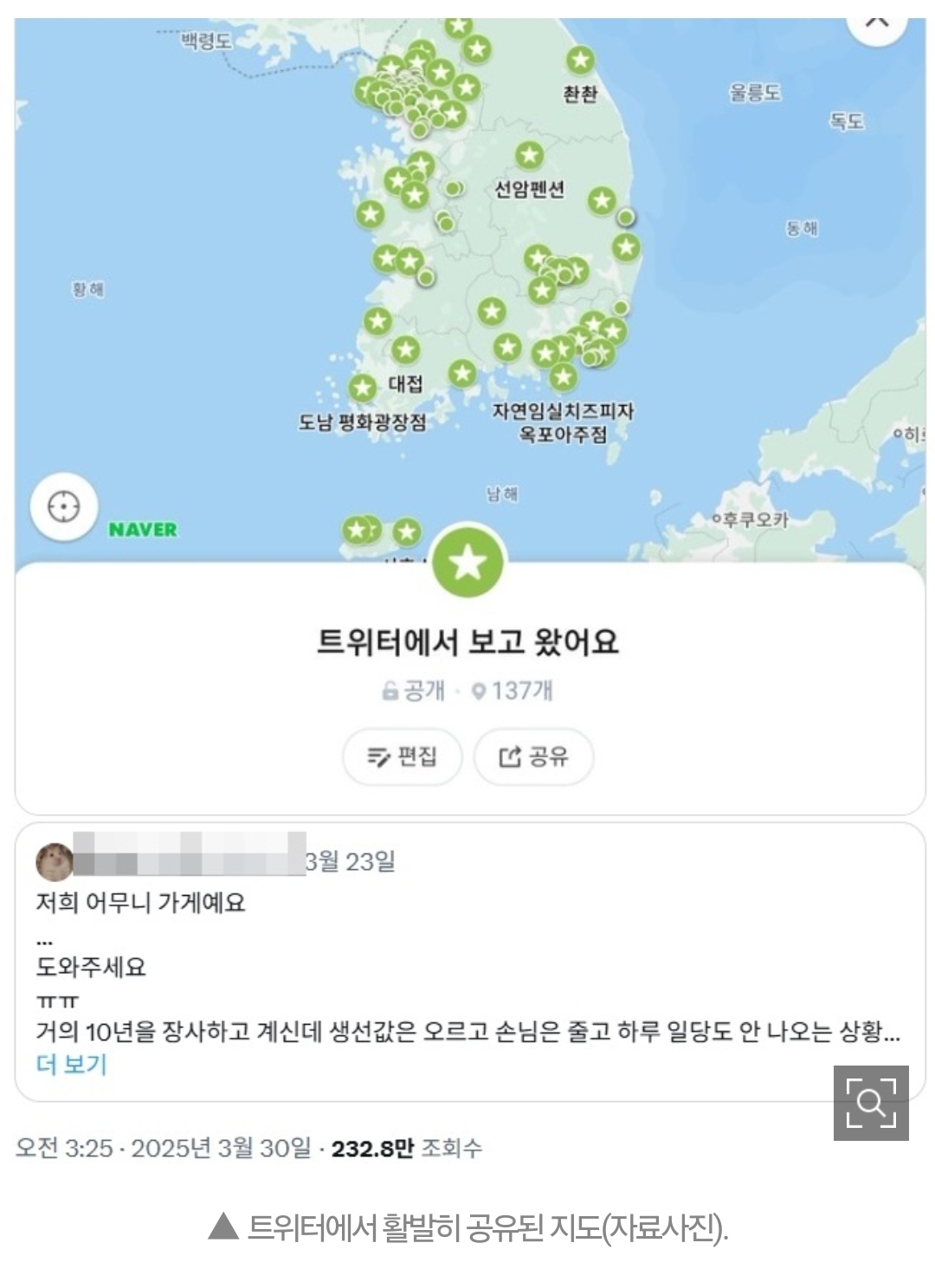Select the 울릉도 island label on map

(755, 93)
